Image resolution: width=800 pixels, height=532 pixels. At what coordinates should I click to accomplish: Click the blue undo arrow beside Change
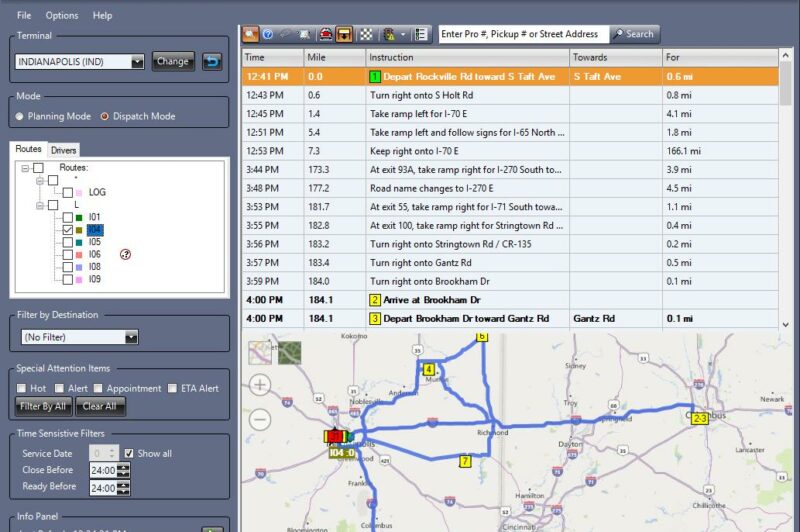pos(212,62)
